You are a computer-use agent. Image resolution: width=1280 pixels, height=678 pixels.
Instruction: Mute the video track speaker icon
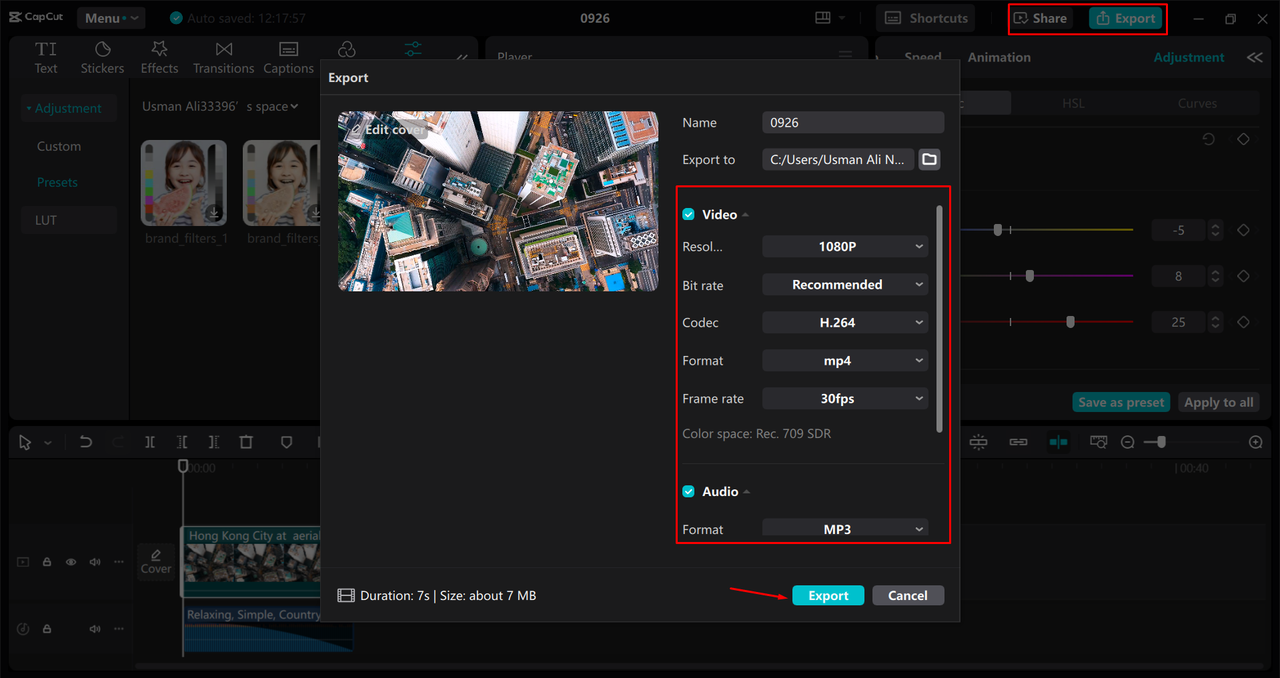pyautogui.click(x=95, y=562)
